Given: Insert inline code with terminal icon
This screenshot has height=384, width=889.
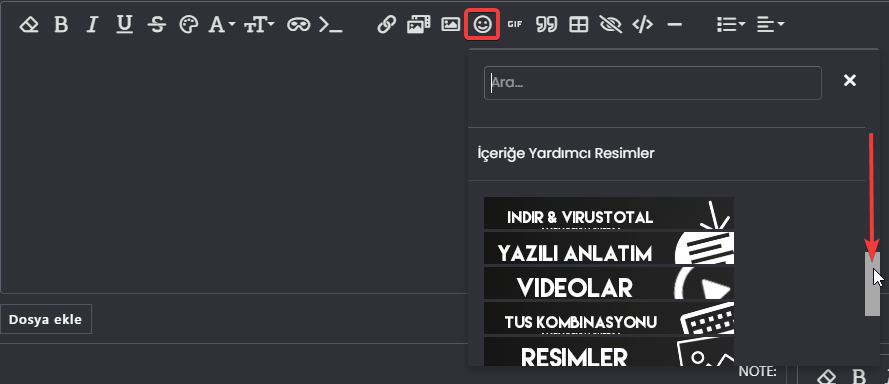Looking at the screenshot, I should coord(331,24).
